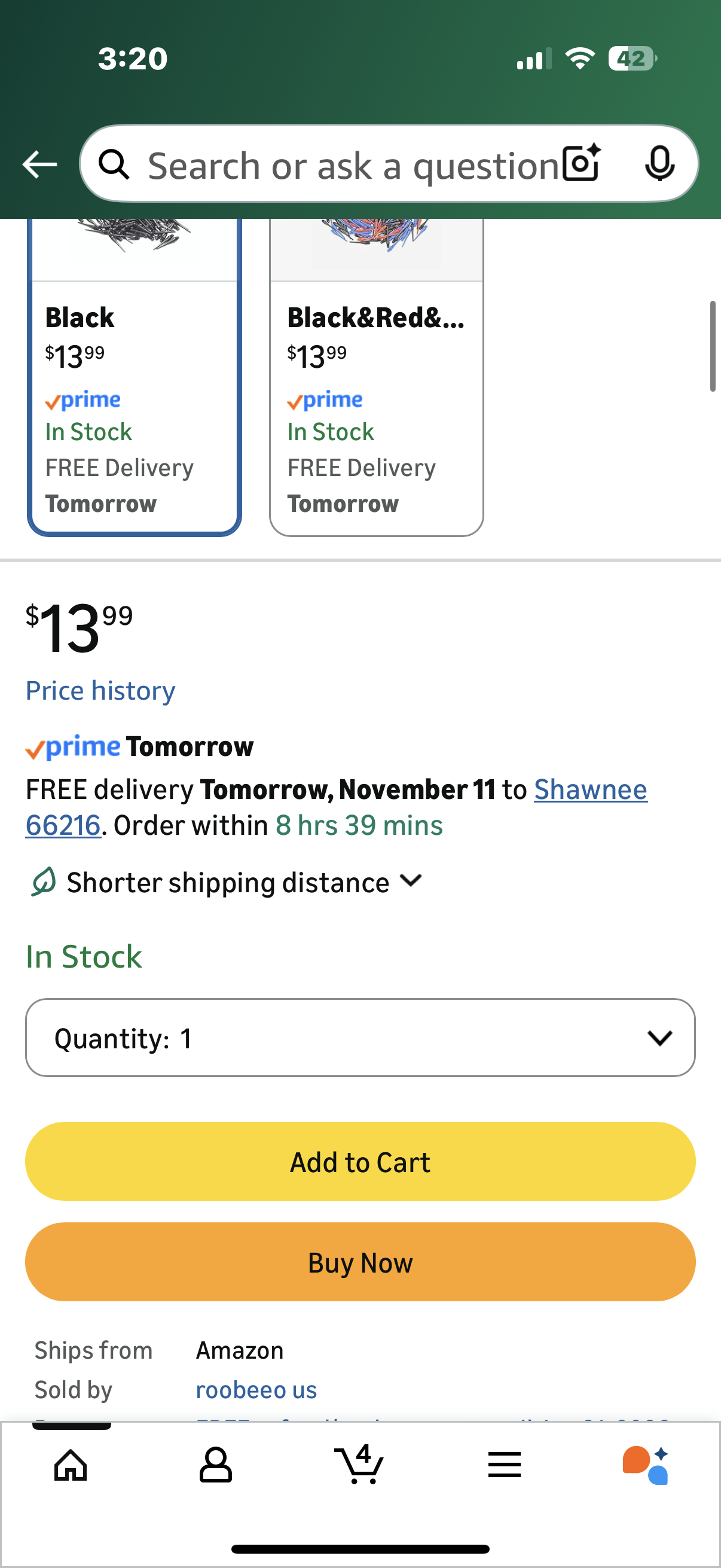Change delivery location Shawnee 66216
Viewport: 721px width, 1568px height.
pyautogui.click(x=590, y=790)
